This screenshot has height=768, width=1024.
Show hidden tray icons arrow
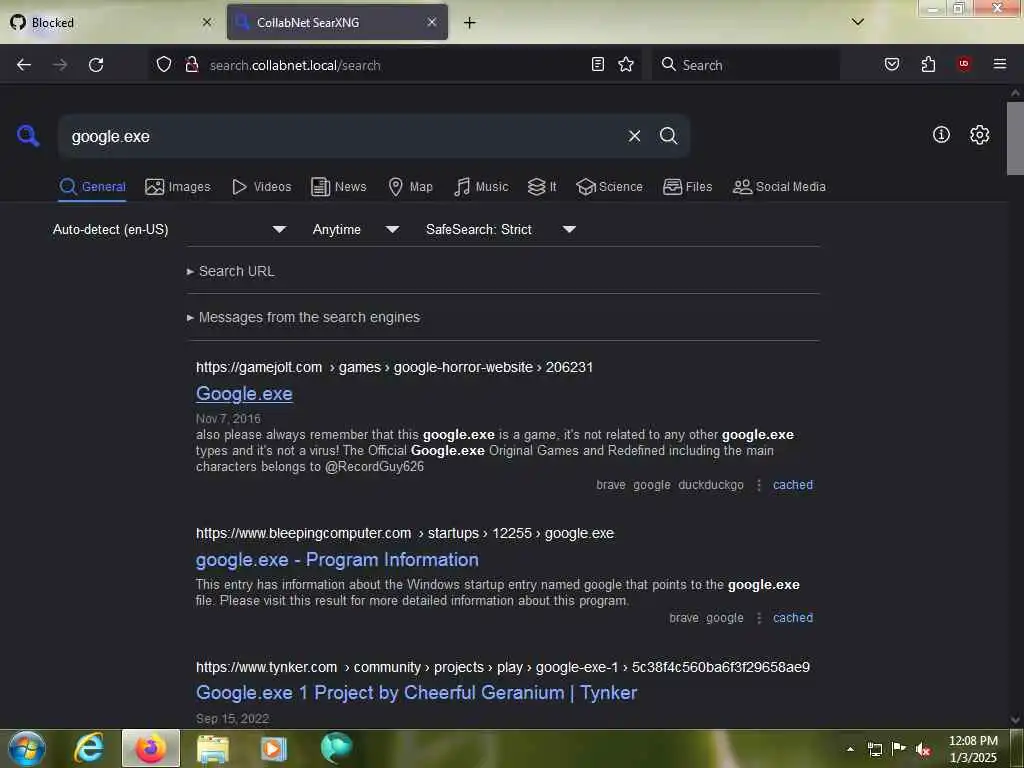click(850, 750)
